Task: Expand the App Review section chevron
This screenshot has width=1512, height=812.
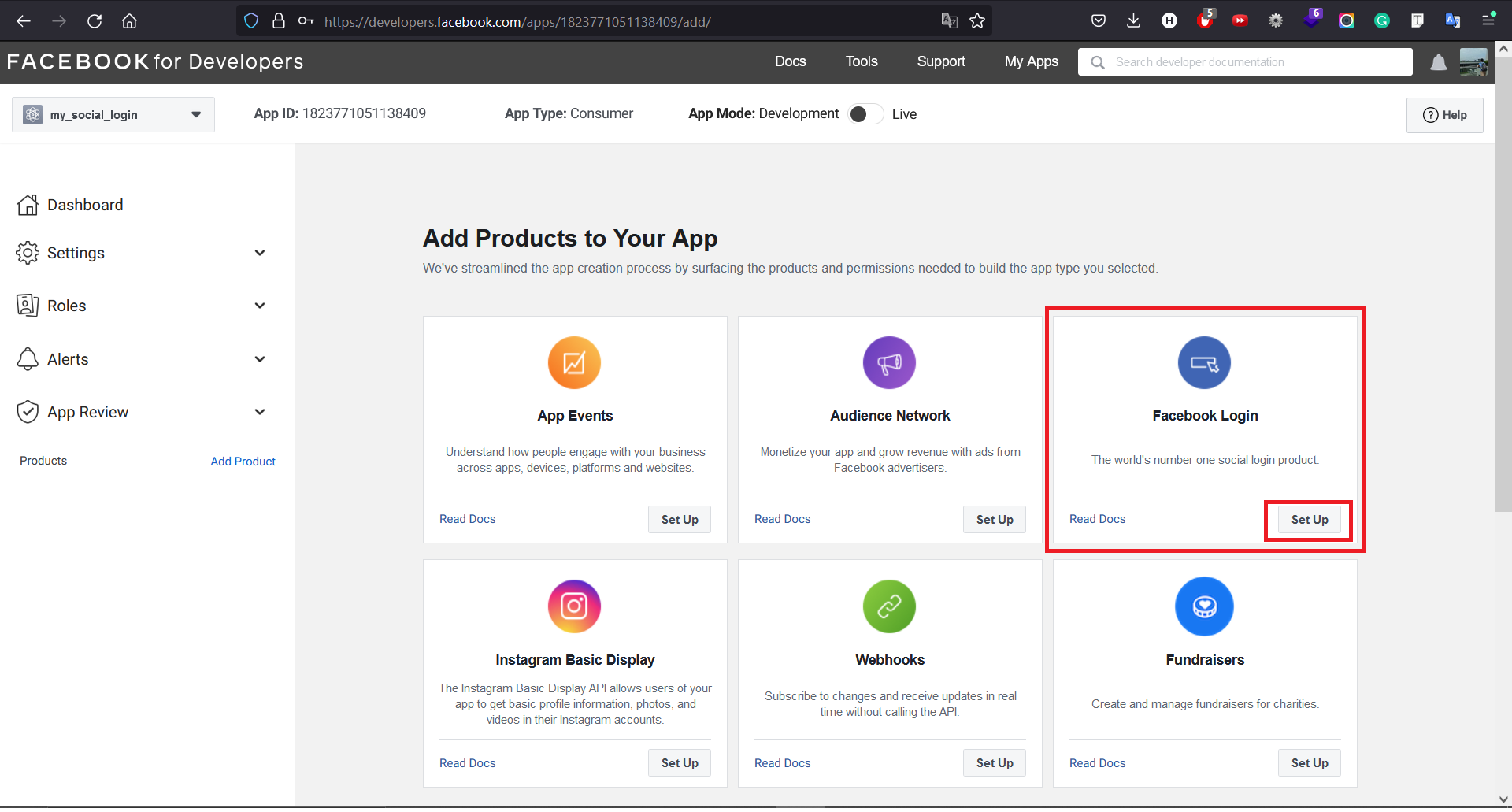Action: pyautogui.click(x=260, y=412)
